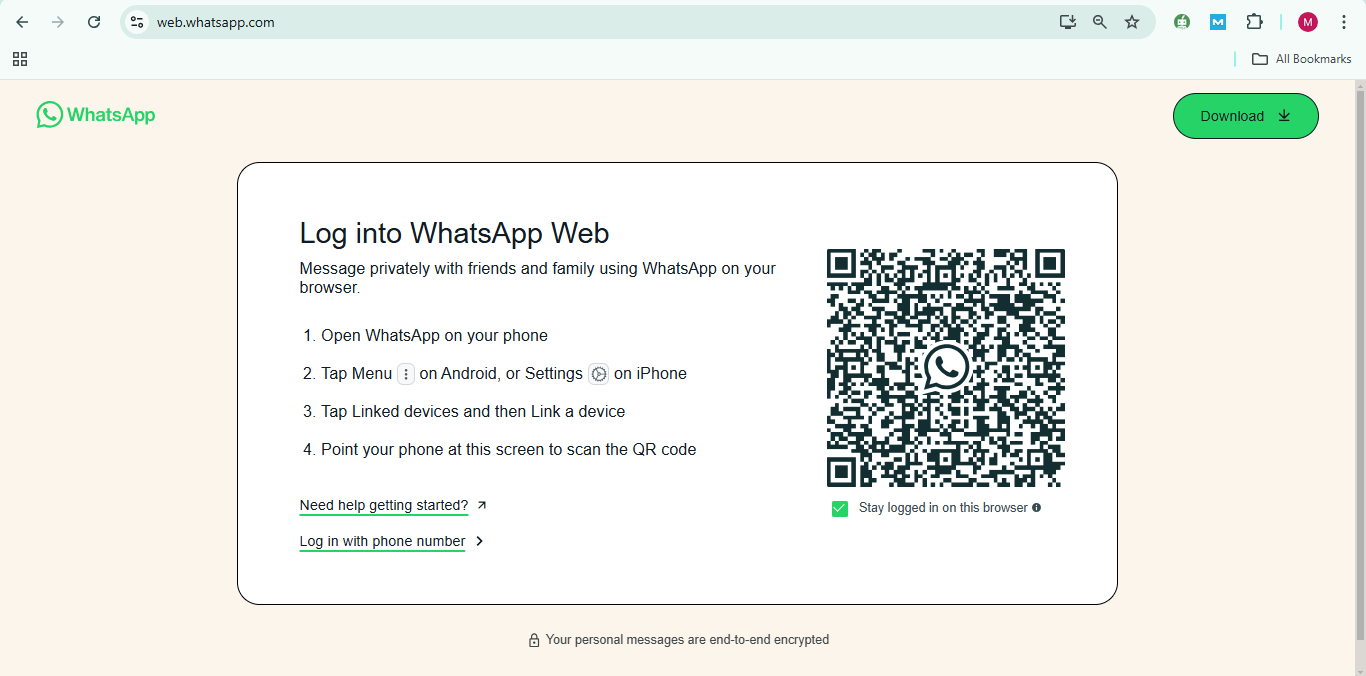This screenshot has width=1366, height=676.
Task: Expand Log in with phone number via its chevron
Action: tap(479, 541)
